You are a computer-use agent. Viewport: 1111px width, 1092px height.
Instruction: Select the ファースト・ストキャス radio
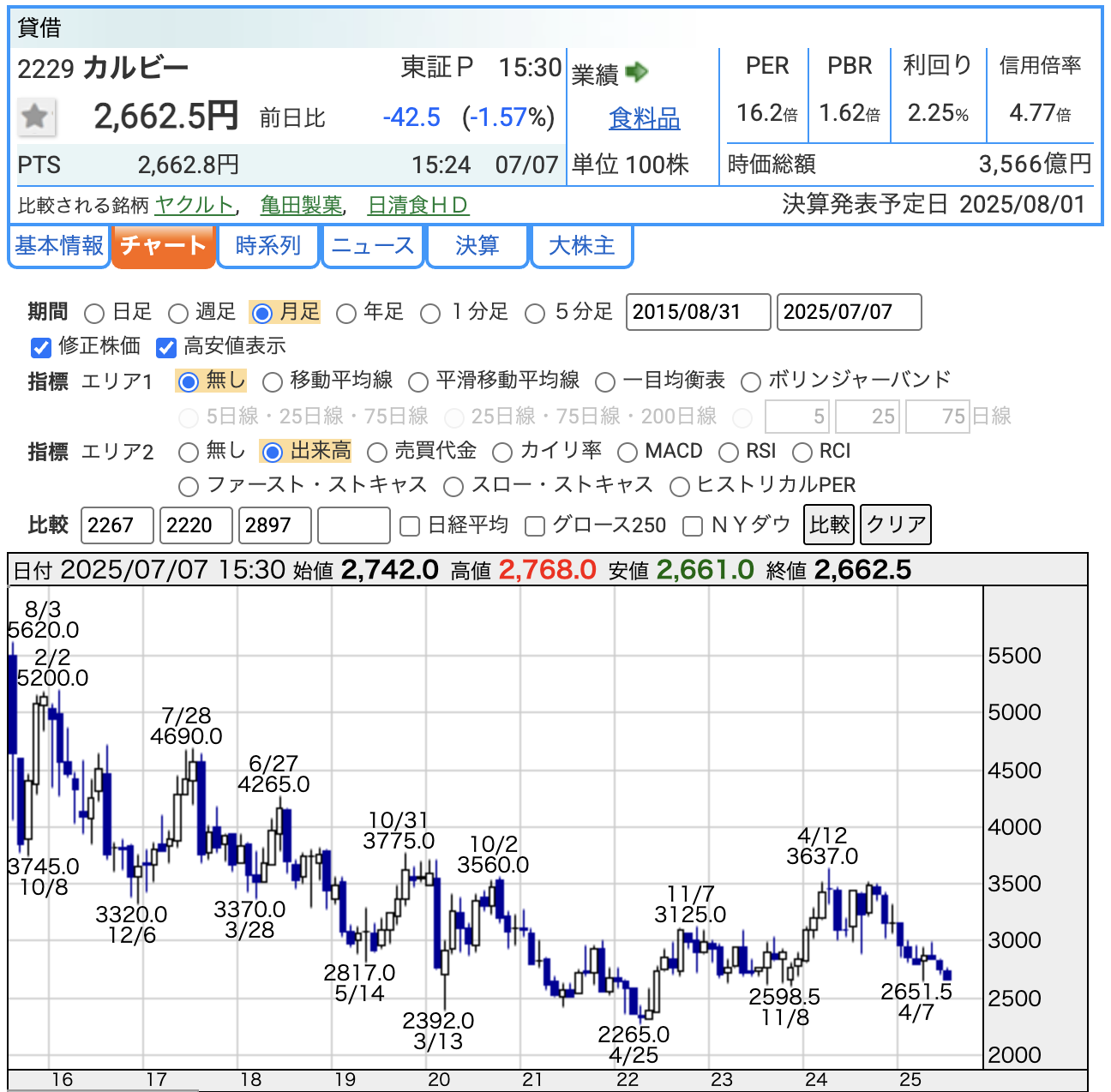pyautogui.click(x=189, y=487)
